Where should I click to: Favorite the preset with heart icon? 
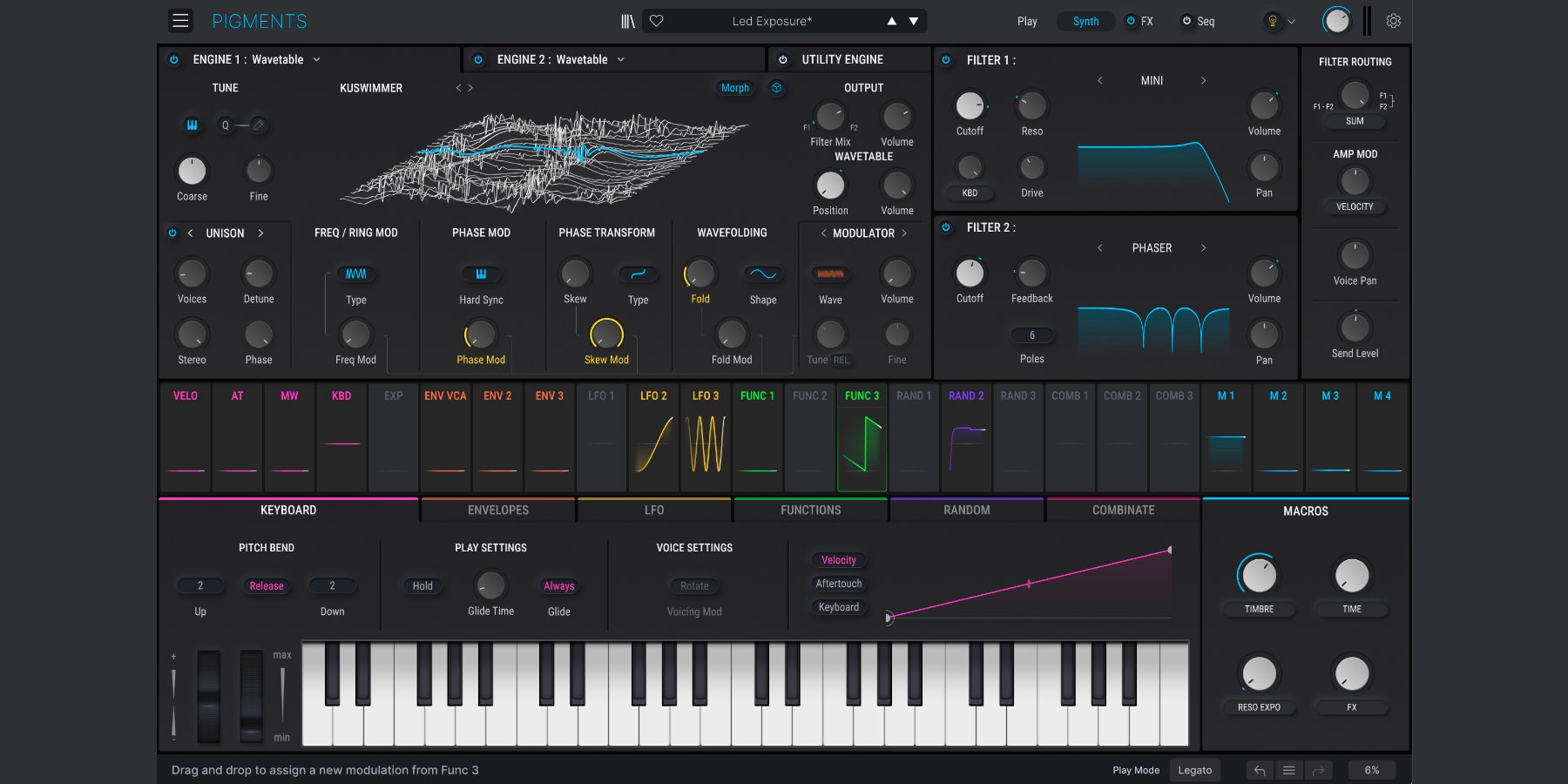(657, 21)
